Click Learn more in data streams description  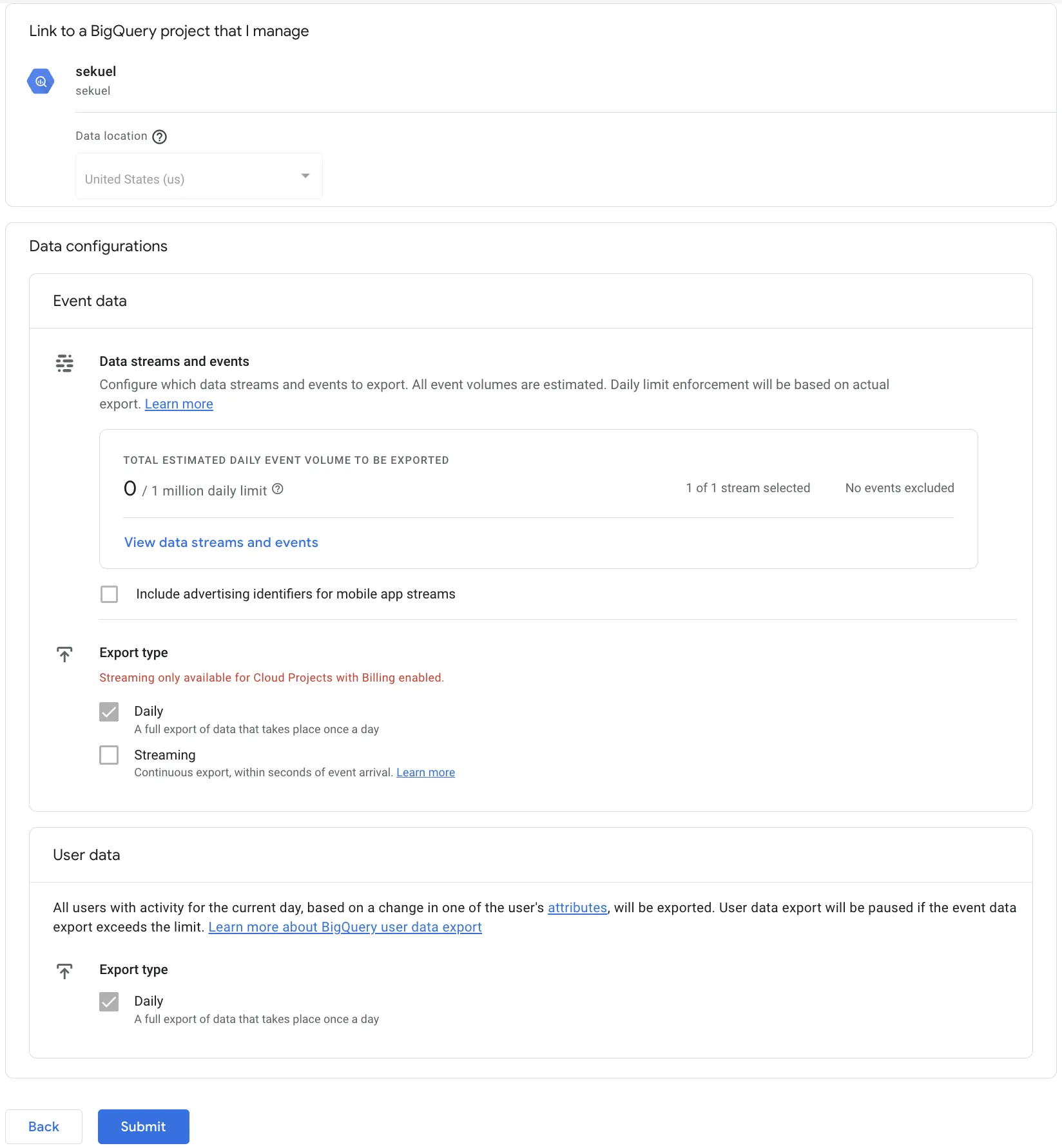point(179,403)
